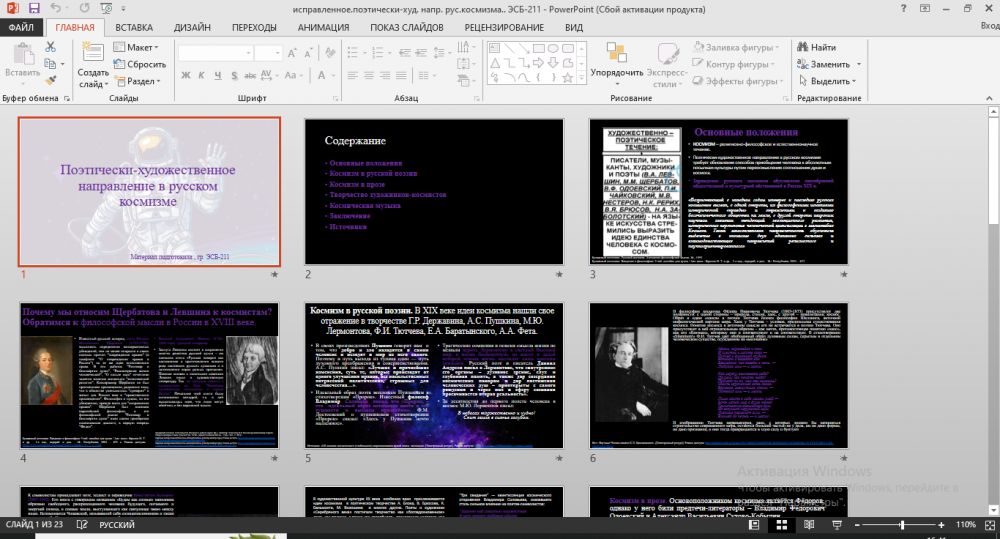Collapse the ribbon with the arrow
Screen dimensions: 1000x539
(988, 99)
